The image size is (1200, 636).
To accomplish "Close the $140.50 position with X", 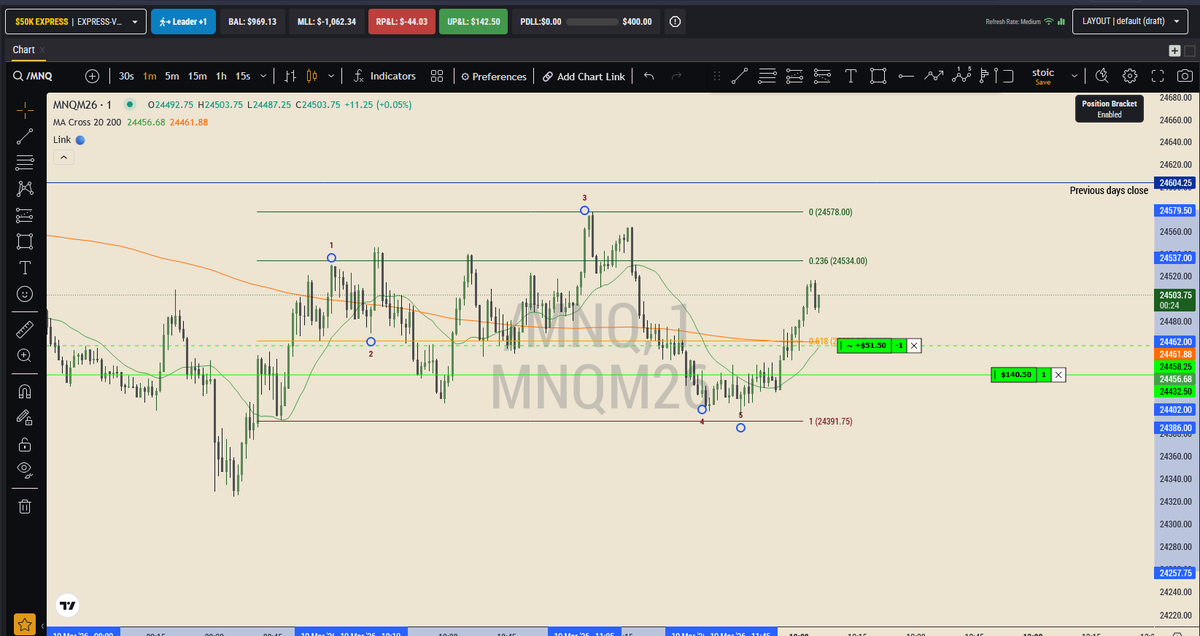I will point(1058,375).
